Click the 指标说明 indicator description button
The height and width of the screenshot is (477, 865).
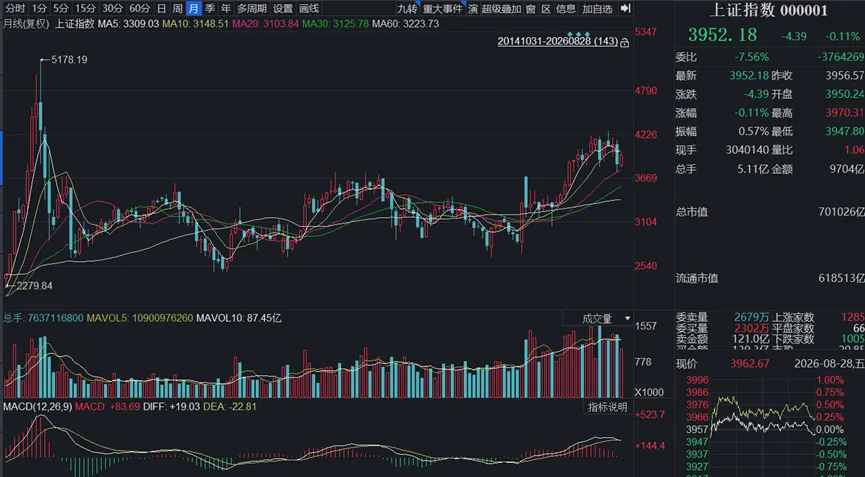click(607, 407)
